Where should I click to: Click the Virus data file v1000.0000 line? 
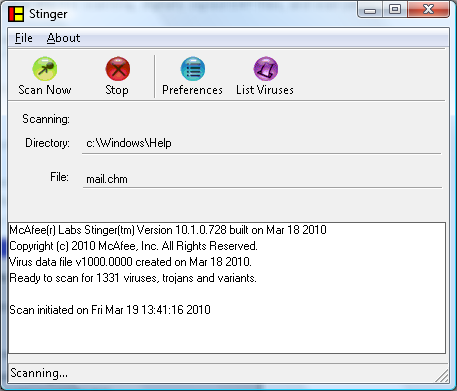tap(130, 262)
